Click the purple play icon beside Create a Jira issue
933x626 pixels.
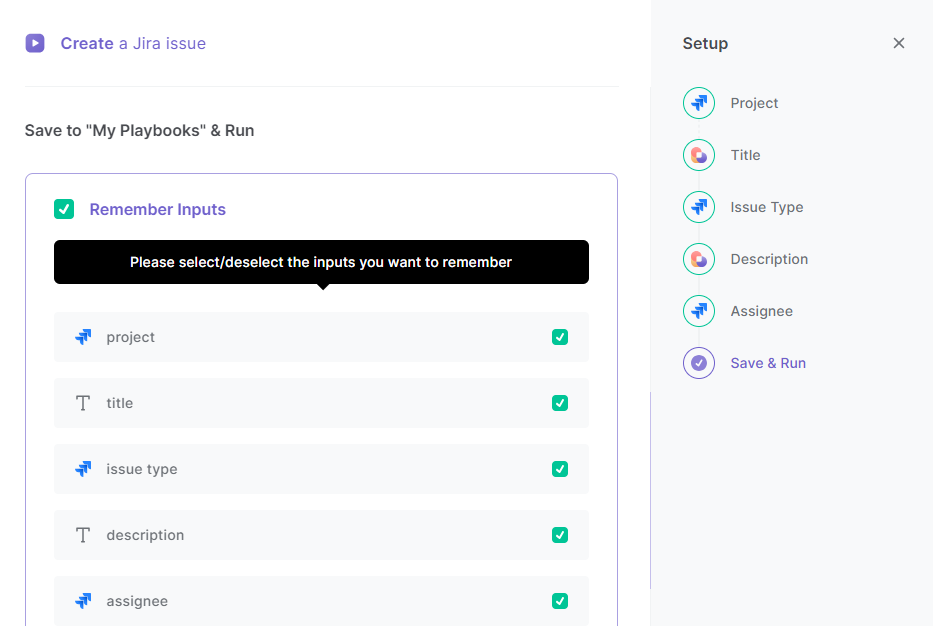pyautogui.click(x=35, y=43)
